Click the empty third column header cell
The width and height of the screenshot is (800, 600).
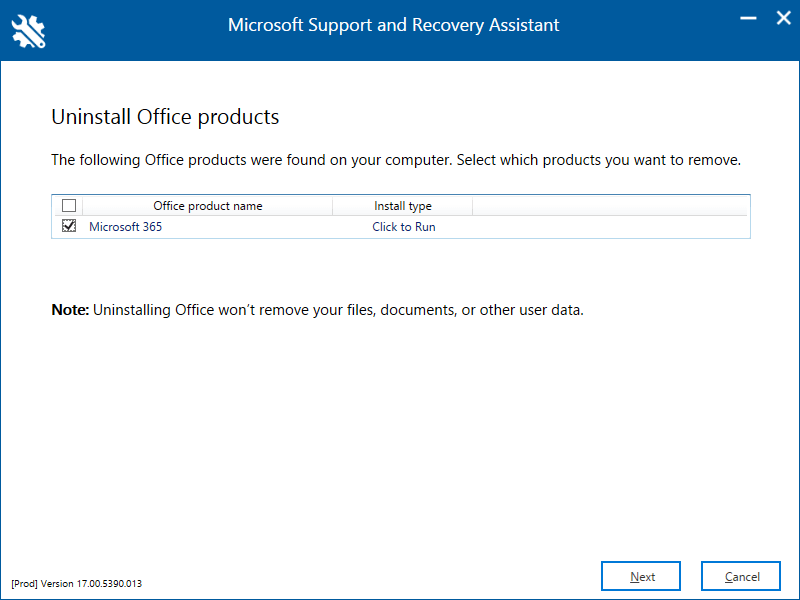pos(610,205)
